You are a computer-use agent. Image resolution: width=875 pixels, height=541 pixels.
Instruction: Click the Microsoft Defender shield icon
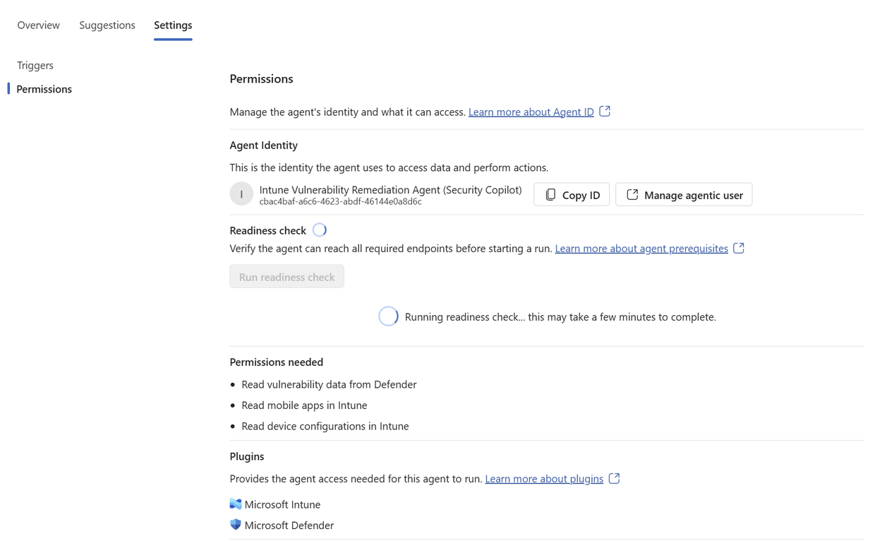[x=235, y=525]
